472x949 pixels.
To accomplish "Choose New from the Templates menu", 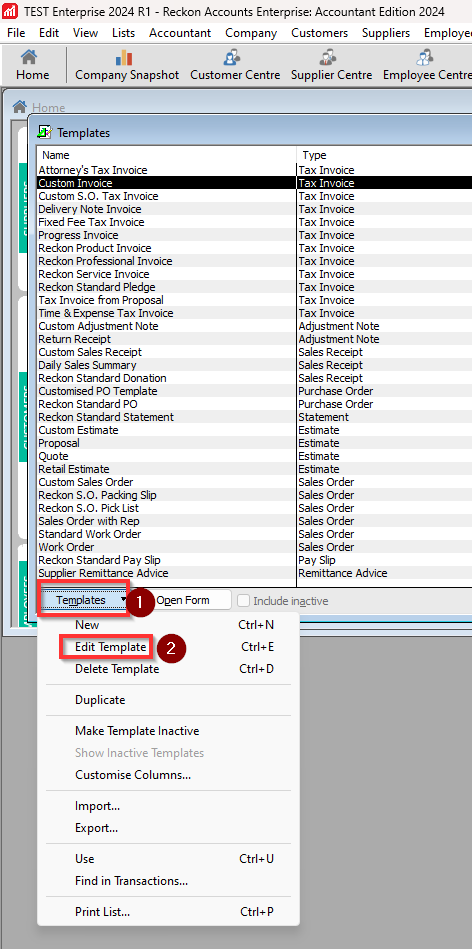I will (168, 625).
